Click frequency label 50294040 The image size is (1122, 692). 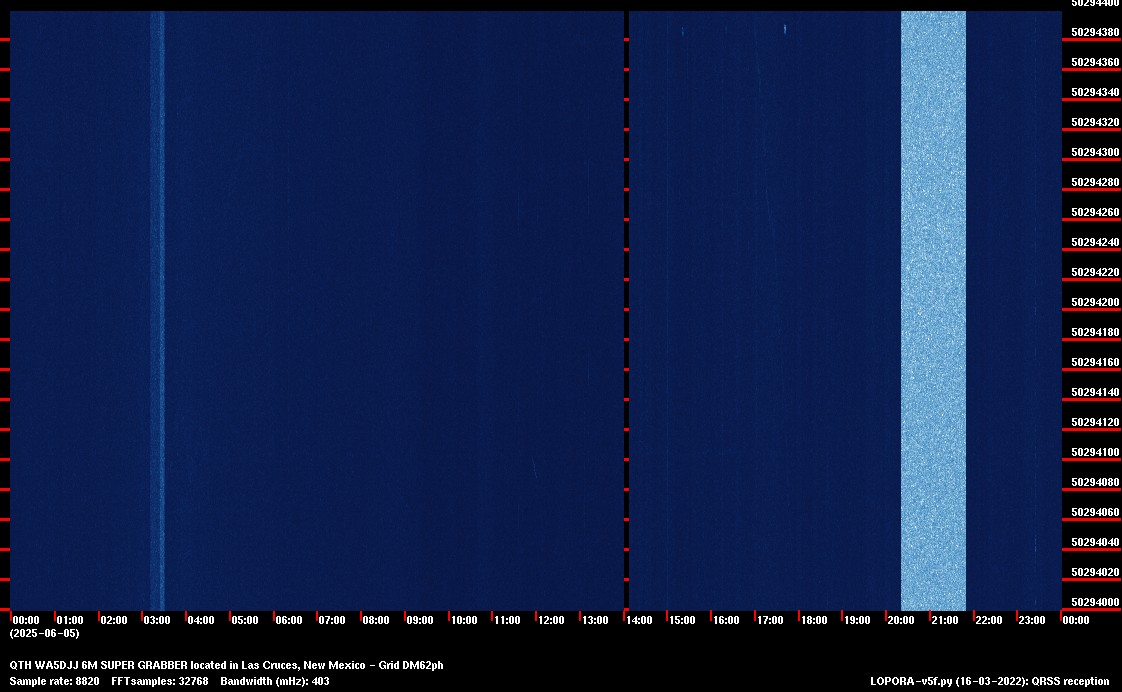click(x=1095, y=542)
